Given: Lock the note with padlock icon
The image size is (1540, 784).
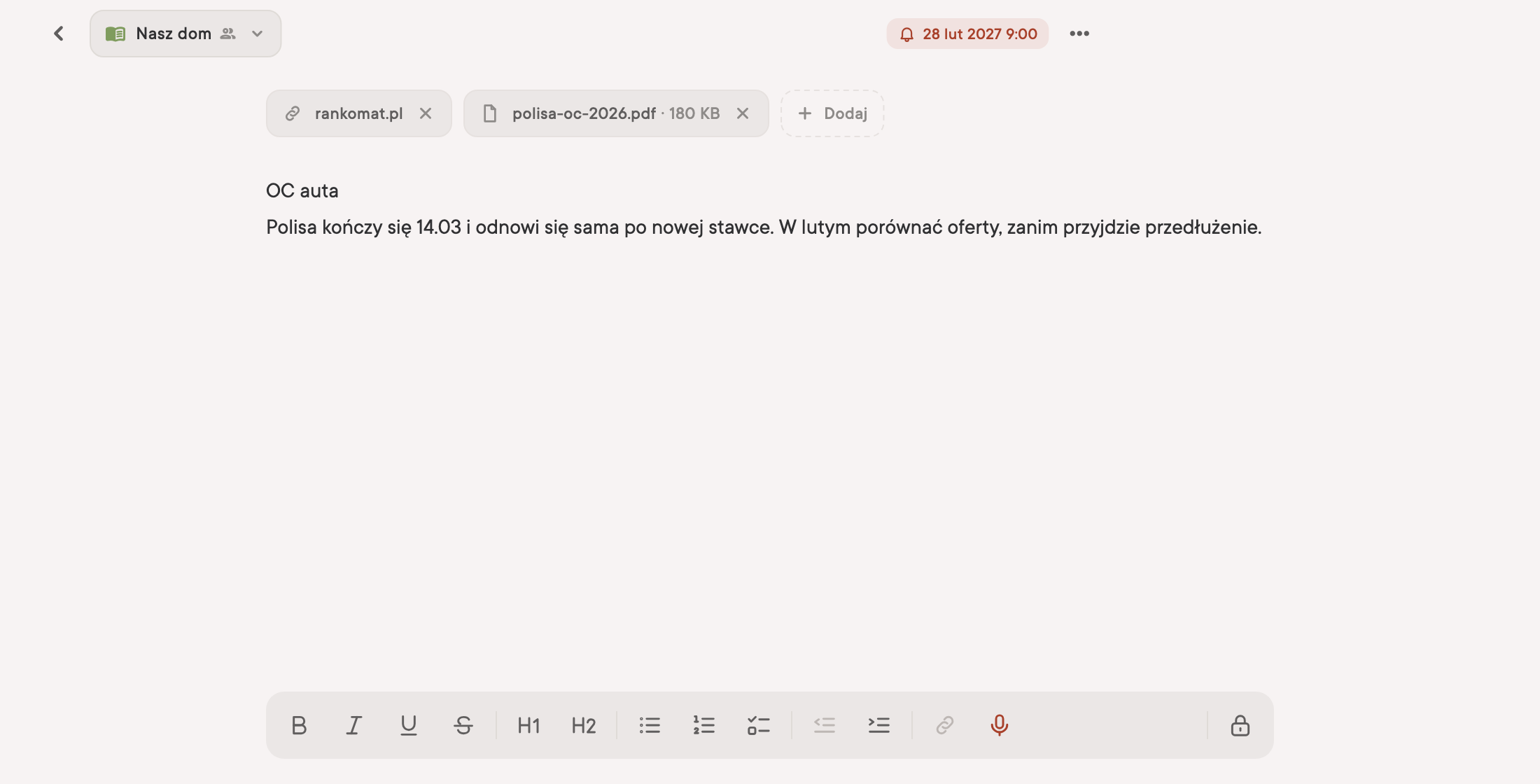Looking at the screenshot, I should [1240, 725].
